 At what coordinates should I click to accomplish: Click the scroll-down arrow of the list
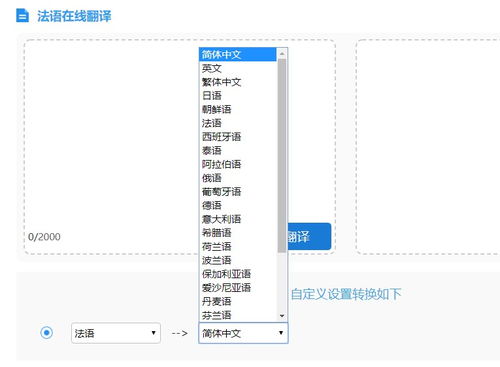pos(282,316)
